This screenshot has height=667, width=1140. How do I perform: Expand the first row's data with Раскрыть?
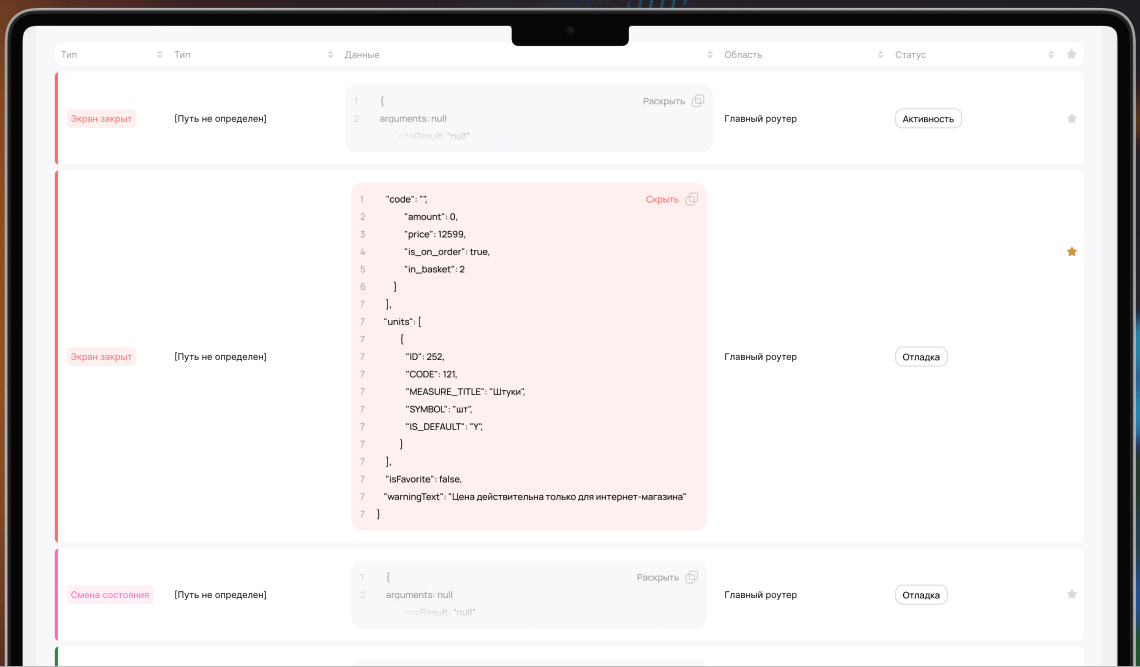(x=663, y=101)
